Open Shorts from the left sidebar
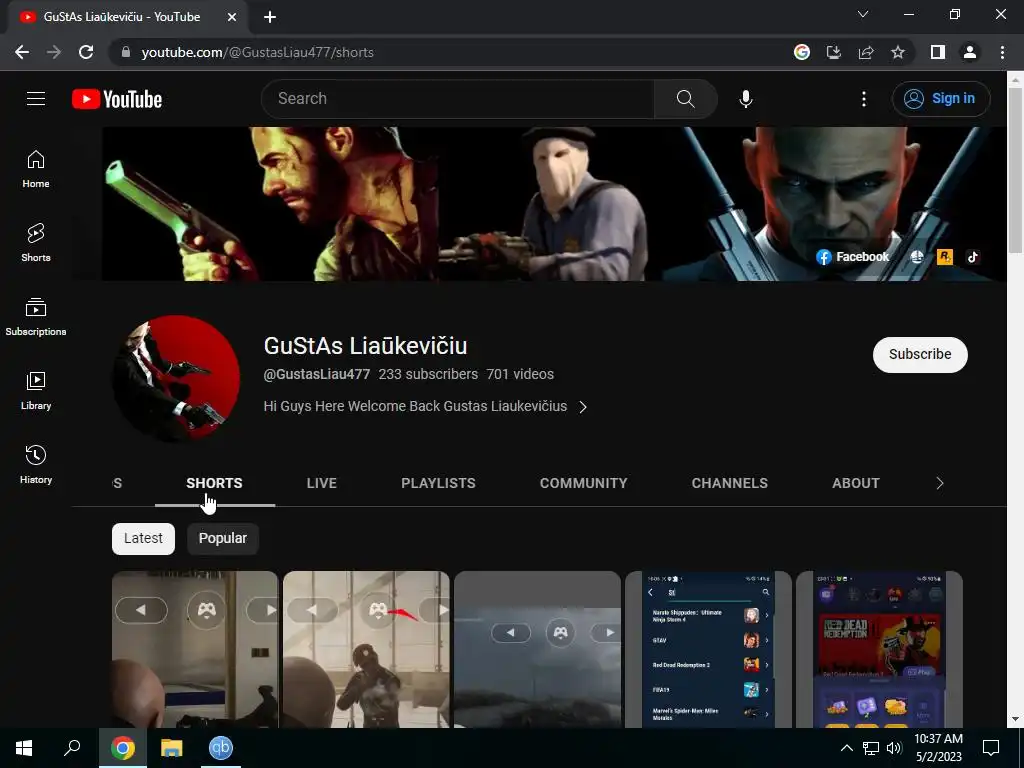The height and width of the screenshot is (768, 1024). (36, 243)
